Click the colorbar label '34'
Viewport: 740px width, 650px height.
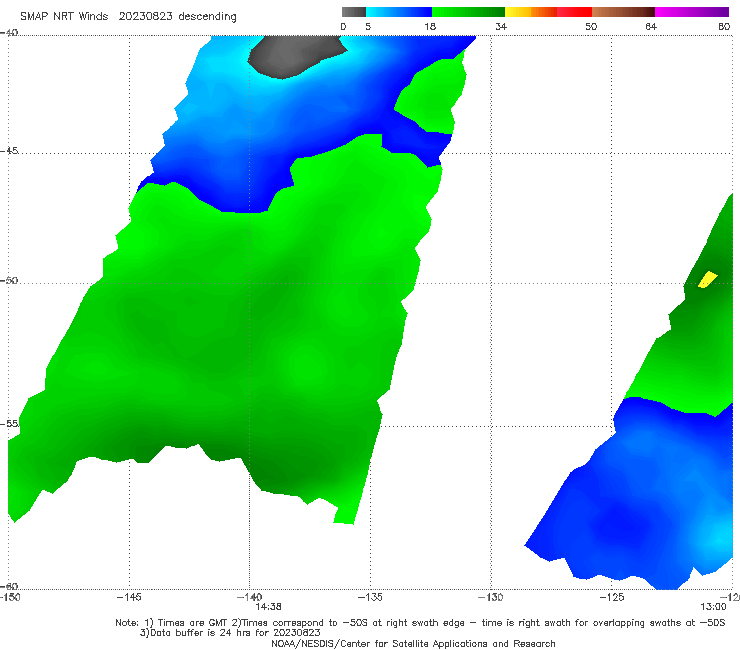501,26
